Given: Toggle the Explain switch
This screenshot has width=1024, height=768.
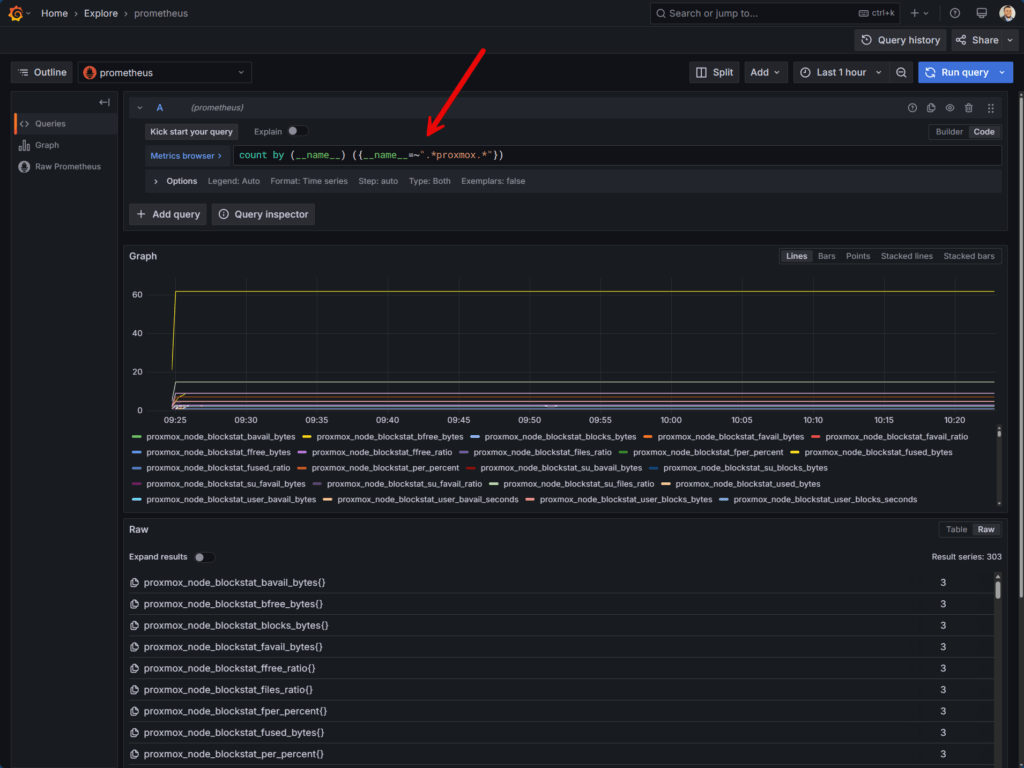Looking at the screenshot, I should click(x=297, y=131).
